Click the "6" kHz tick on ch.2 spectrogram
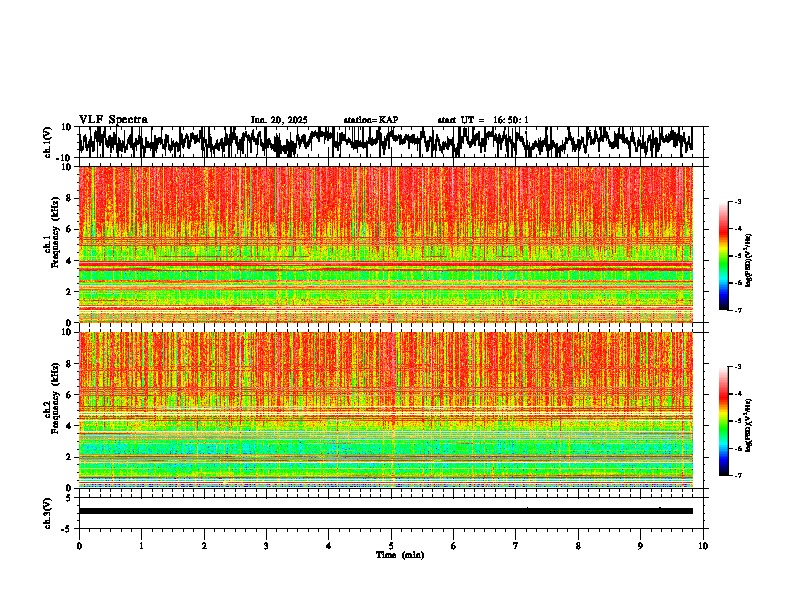The height and width of the screenshot is (612, 792). 70,394
